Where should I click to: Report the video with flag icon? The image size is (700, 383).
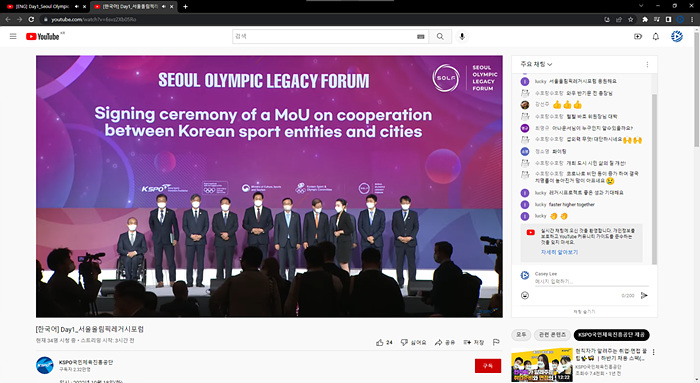496,342
